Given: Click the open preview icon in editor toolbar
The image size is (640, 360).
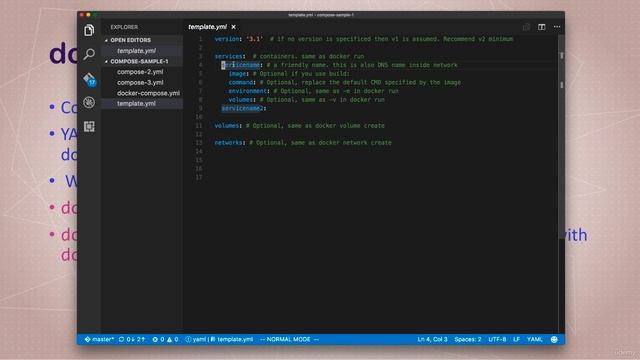Looking at the screenshot, I should tap(527, 27).
